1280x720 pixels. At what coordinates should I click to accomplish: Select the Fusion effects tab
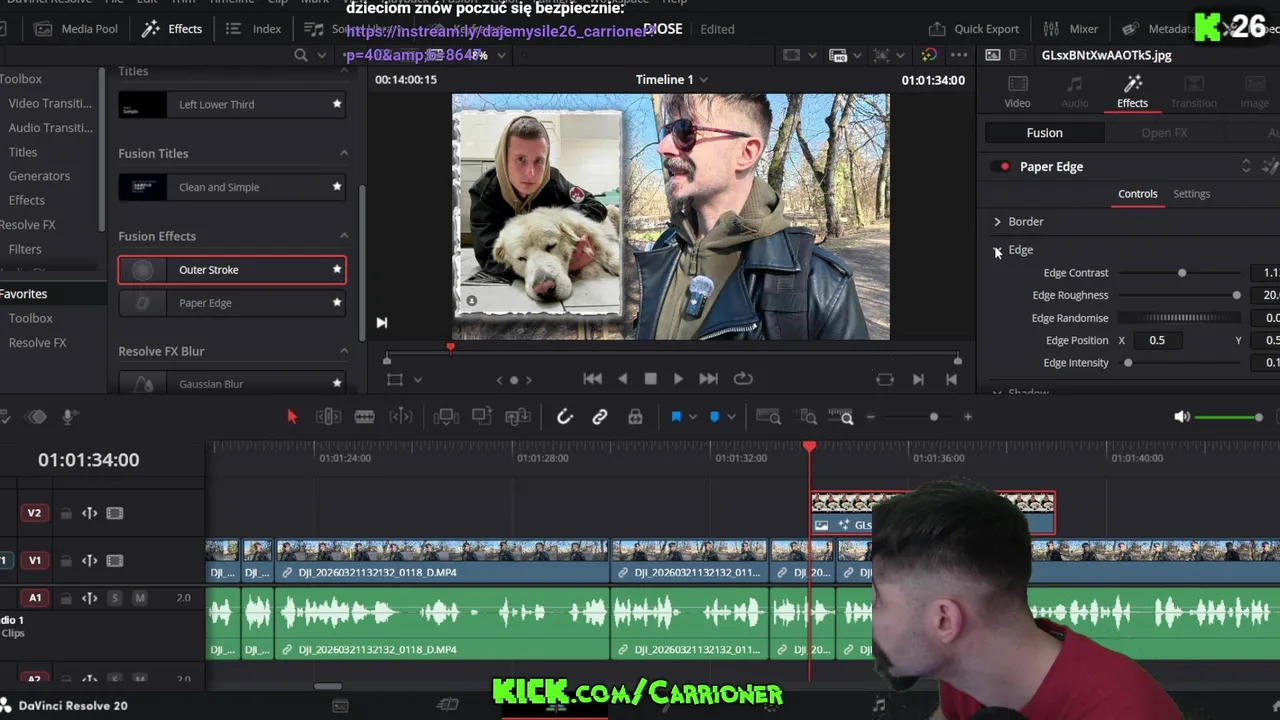(x=1044, y=133)
